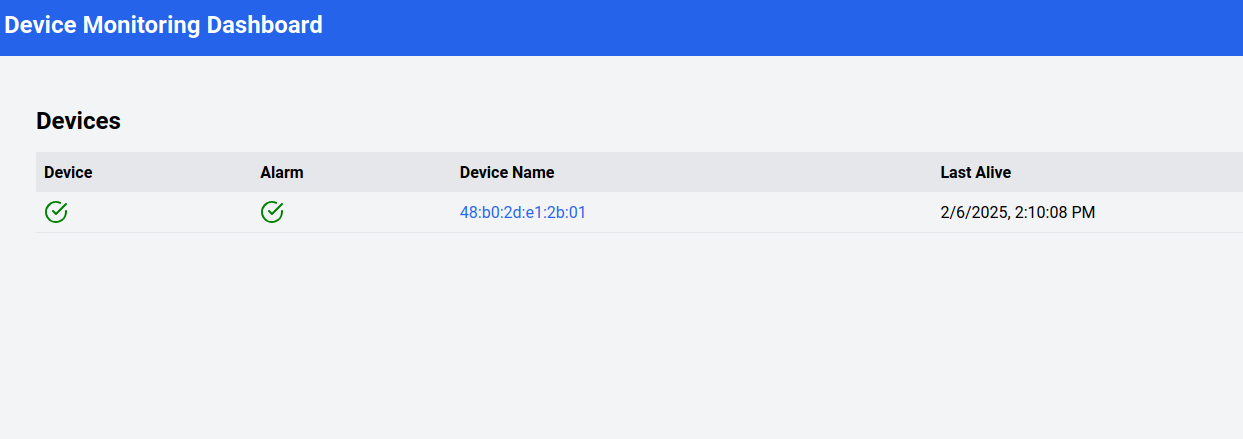
Task: Sort by the Alarm column header
Action: pos(282,172)
